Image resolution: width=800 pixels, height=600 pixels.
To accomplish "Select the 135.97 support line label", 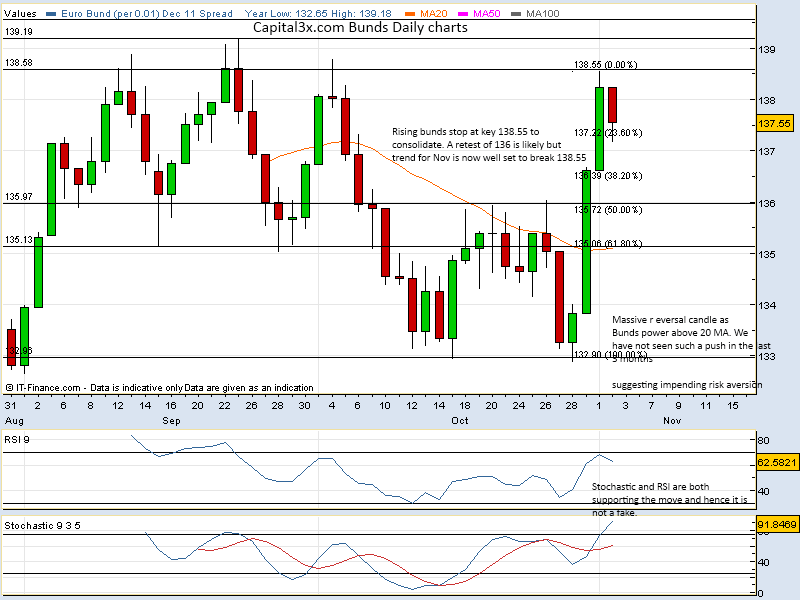I will (19, 197).
